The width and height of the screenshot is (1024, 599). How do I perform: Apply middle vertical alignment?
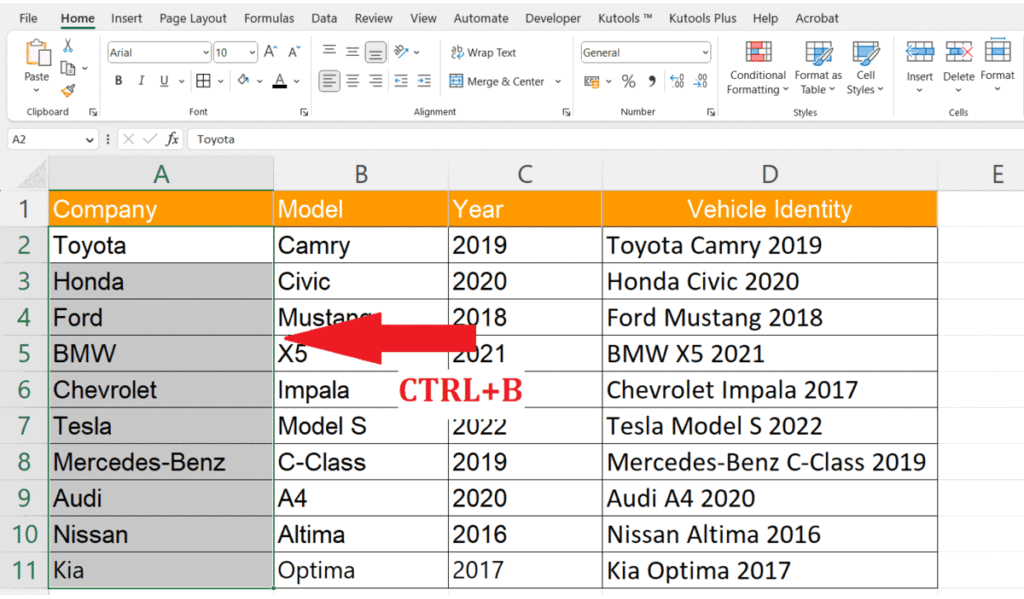tap(353, 52)
